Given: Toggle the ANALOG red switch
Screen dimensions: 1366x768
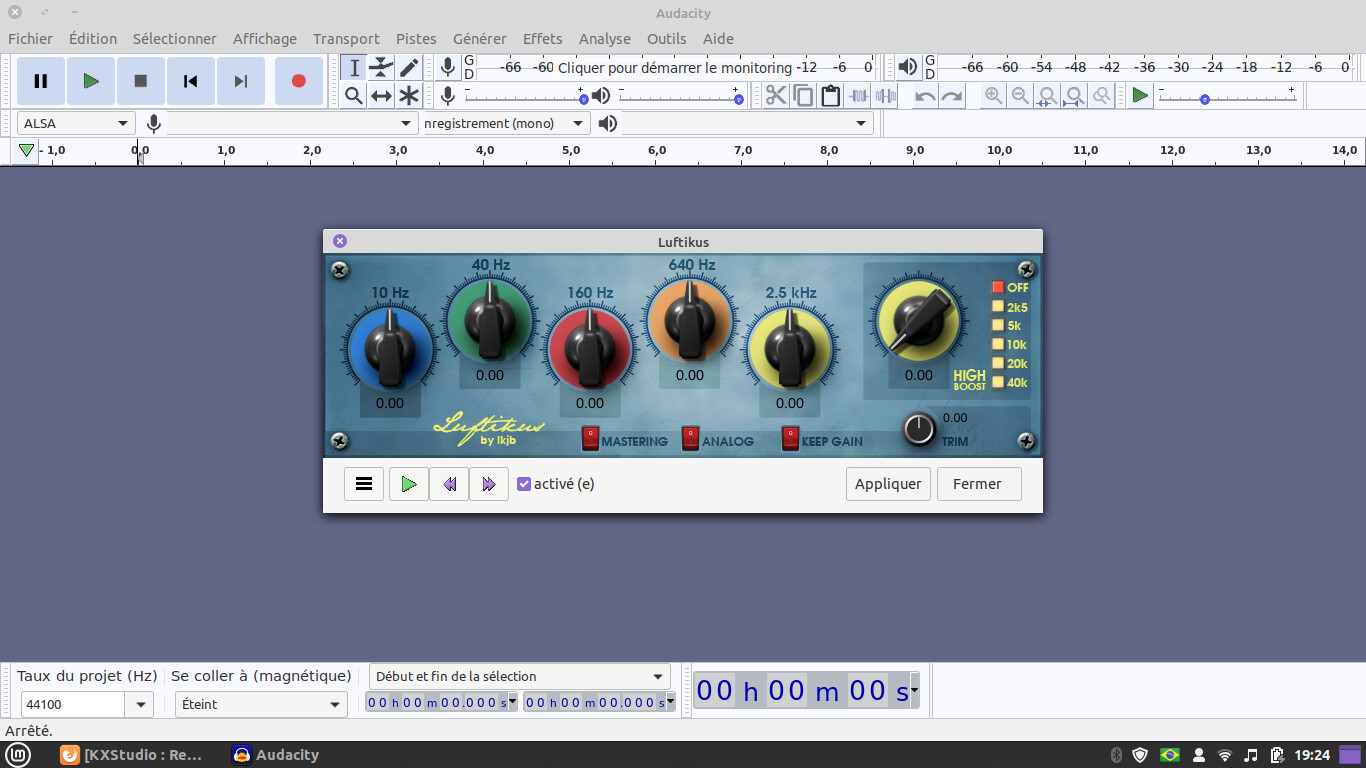Looking at the screenshot, I should pos(690,438).
